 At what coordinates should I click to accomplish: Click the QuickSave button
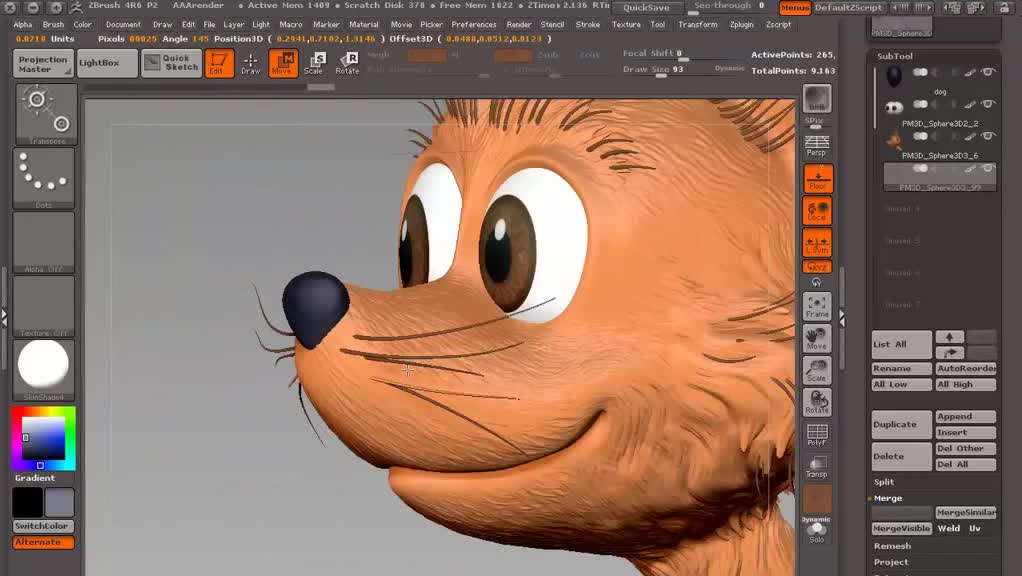[646, 8]
